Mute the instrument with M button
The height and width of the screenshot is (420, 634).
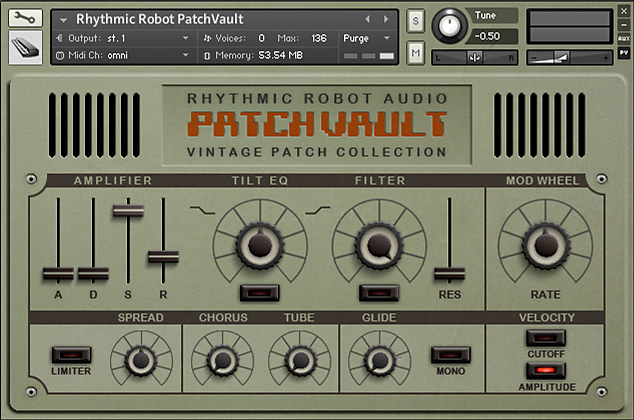coord(415,53)
